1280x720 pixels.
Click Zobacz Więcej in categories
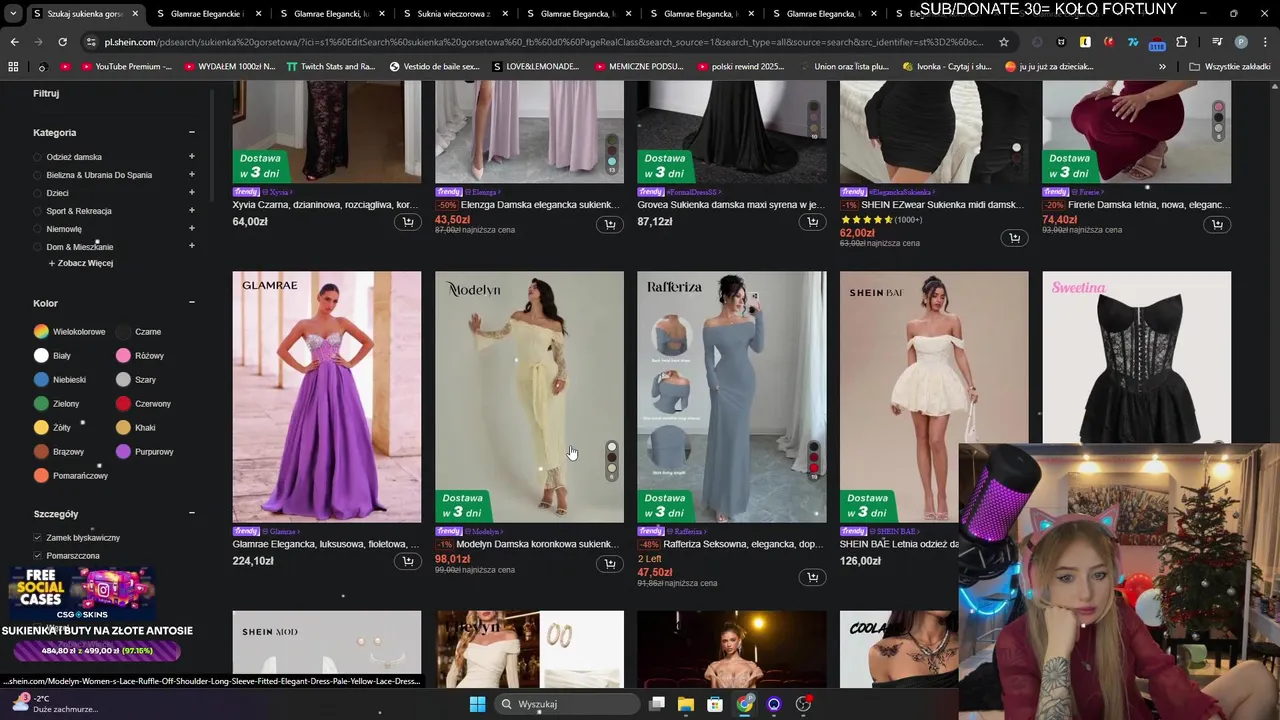(81, 263)
